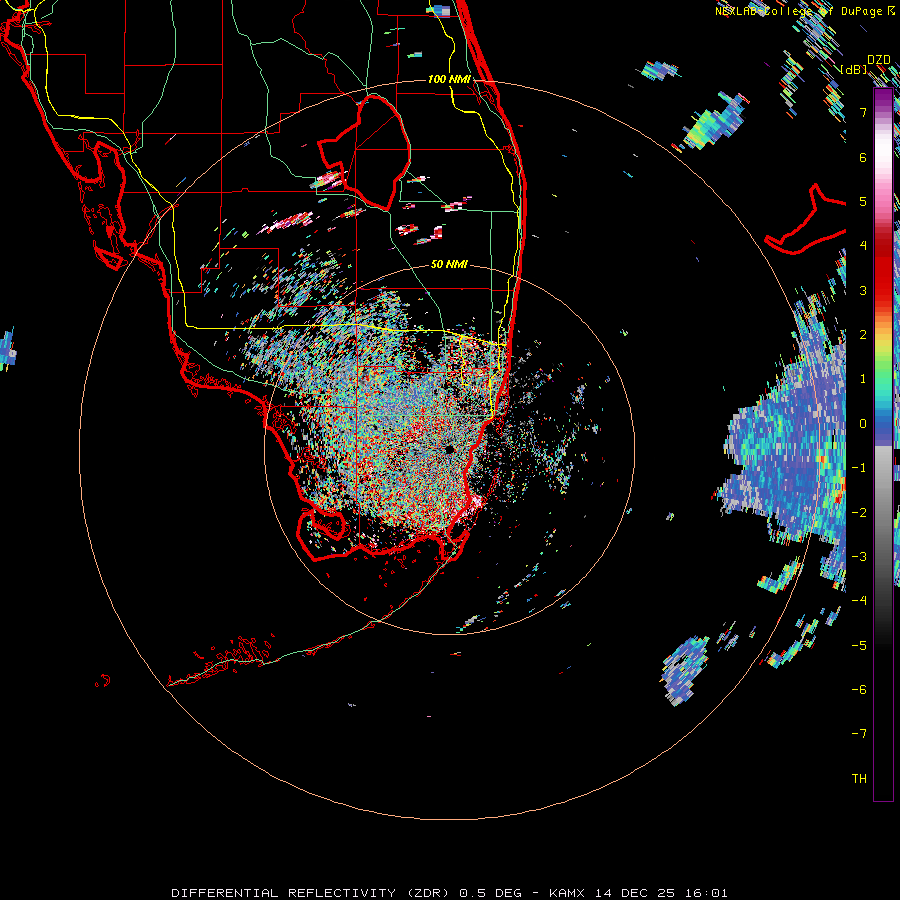Click the -5 value on the color scale
This screenshot has height=900, width=900.
[x=859, y=645]
